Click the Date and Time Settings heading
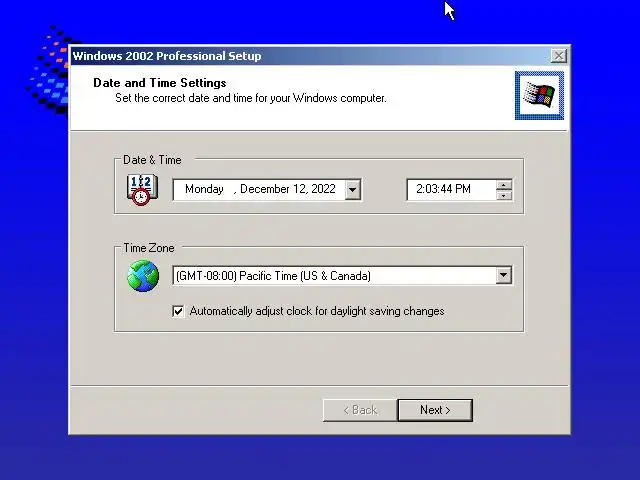This screenshot has width=640, height=480. [160, 83]
